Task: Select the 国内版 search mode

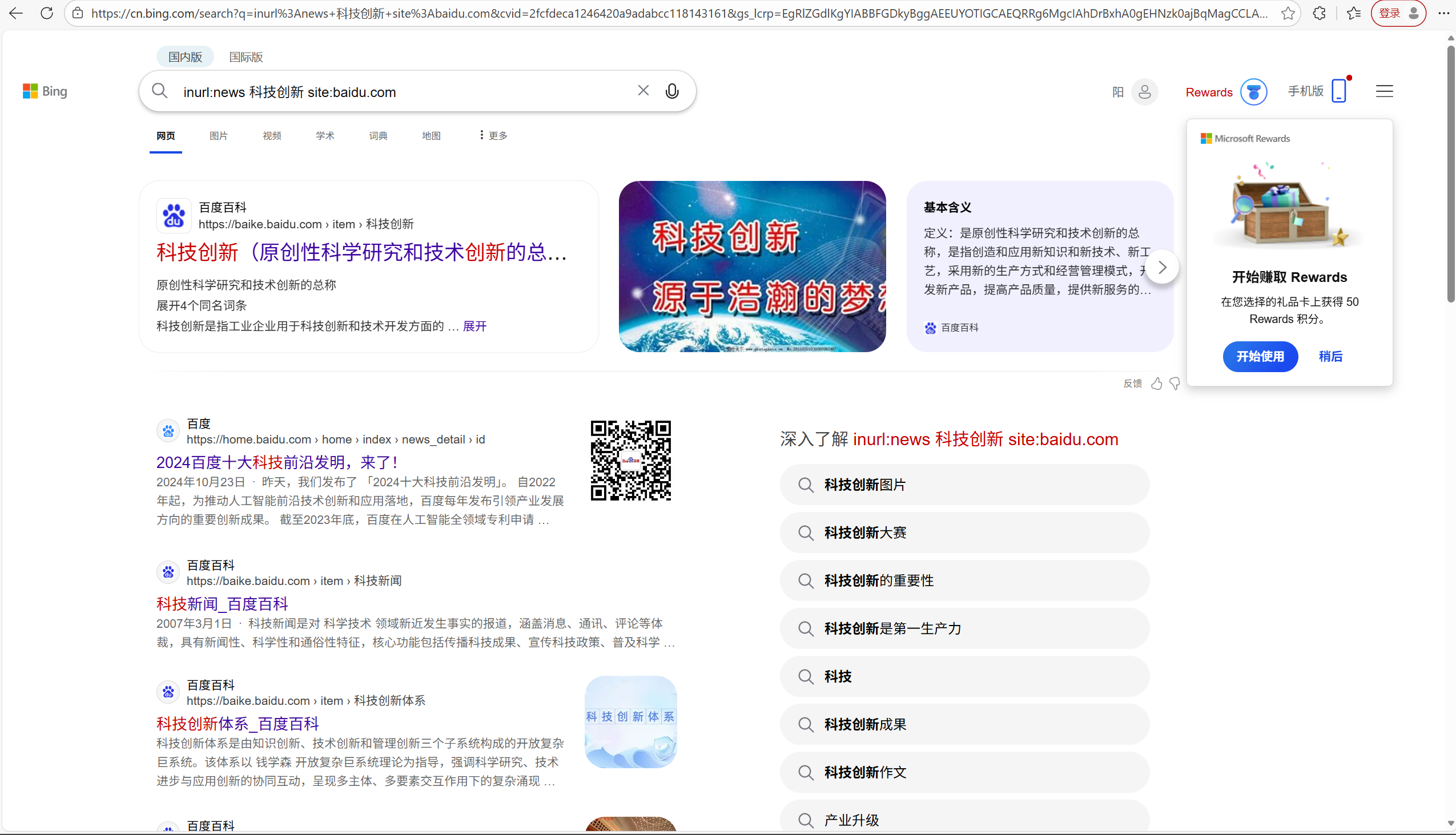Action: pyautogui.click(x=185, y=57)
